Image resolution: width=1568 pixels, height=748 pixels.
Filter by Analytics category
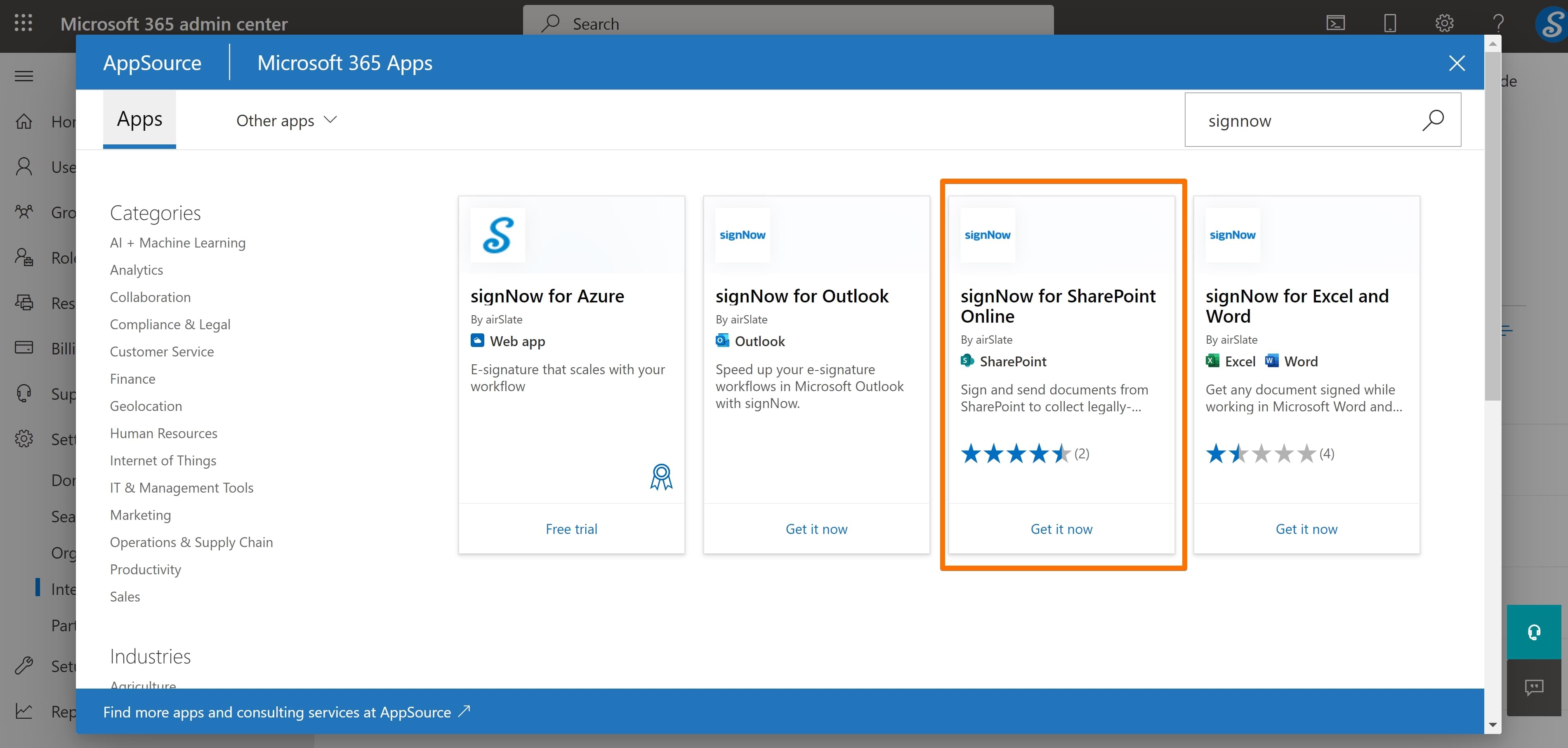pyautogui.click(x=137, y=270)
